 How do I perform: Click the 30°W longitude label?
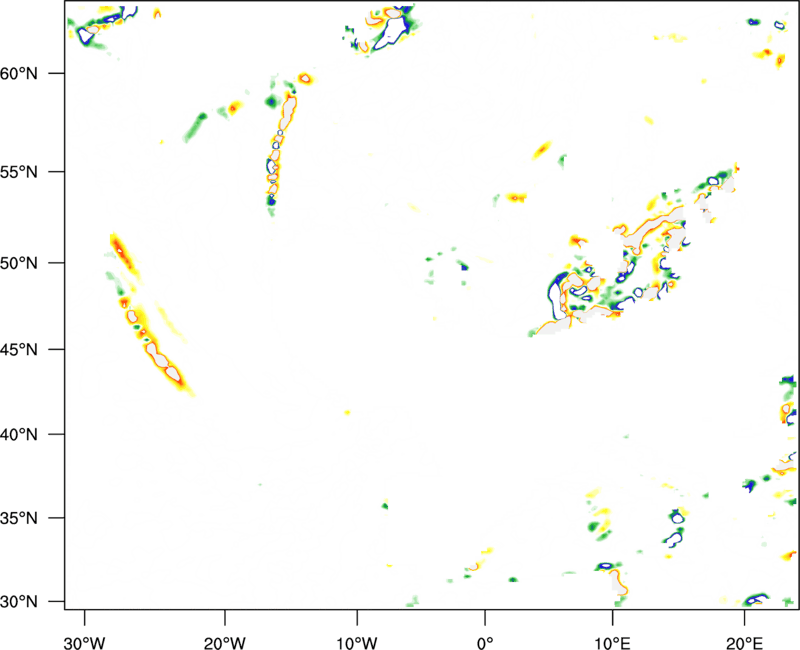click(x=85, y=643)
